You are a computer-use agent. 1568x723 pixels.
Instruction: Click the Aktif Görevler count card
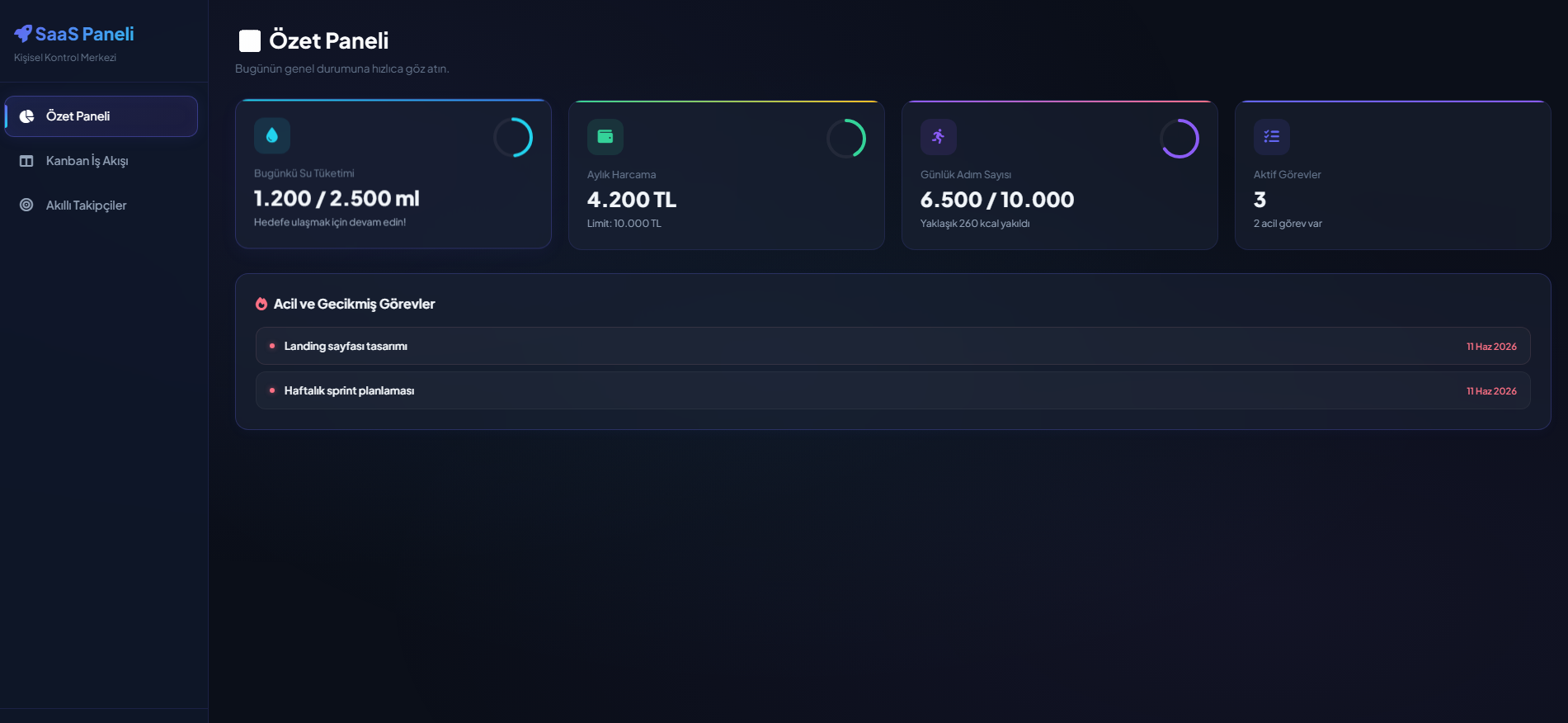pos(1392,175)
